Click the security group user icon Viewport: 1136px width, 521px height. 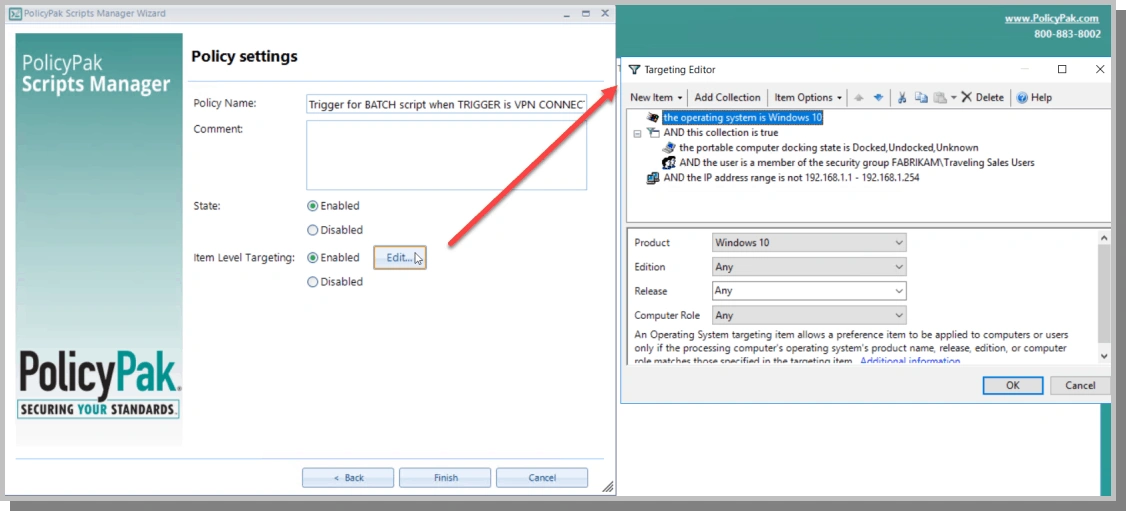pos(669,163)
